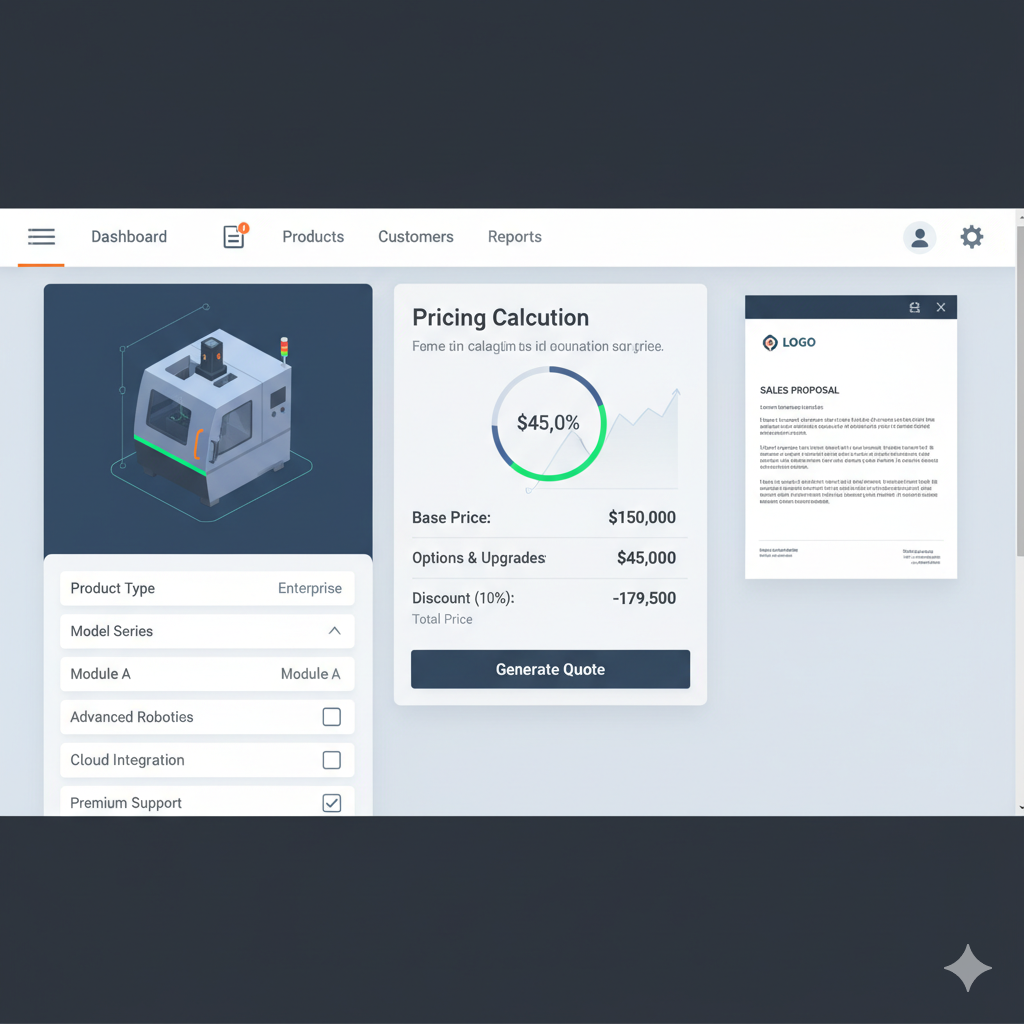
Task: Collapse the Model Series section
Action: click(333, 631)
